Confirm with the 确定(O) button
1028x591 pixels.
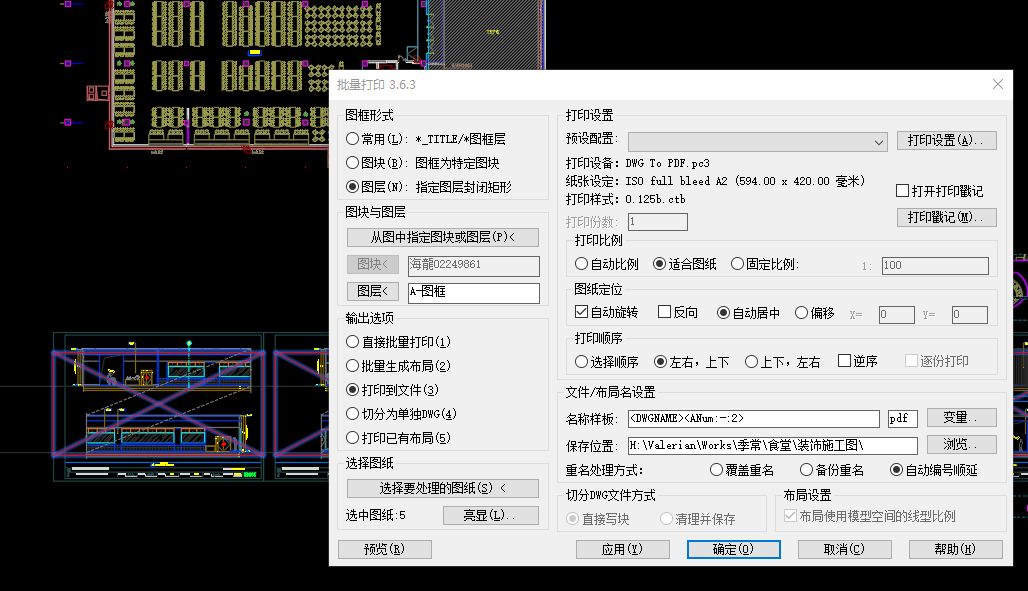pyautogui.click(x=733, y=549)
